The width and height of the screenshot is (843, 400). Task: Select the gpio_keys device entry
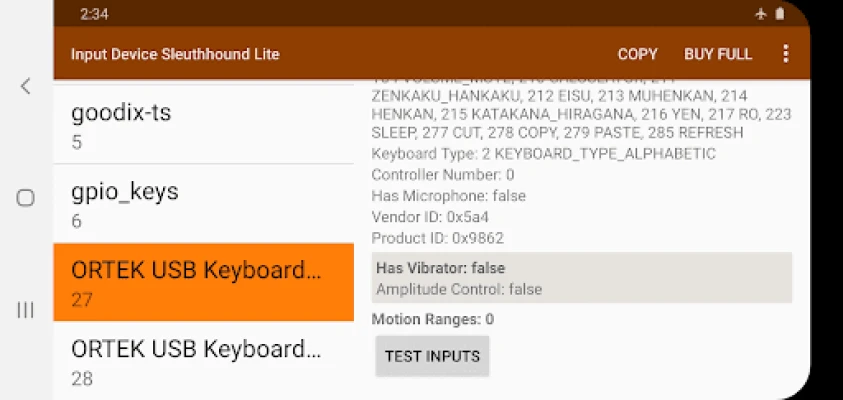coord(203,204)
